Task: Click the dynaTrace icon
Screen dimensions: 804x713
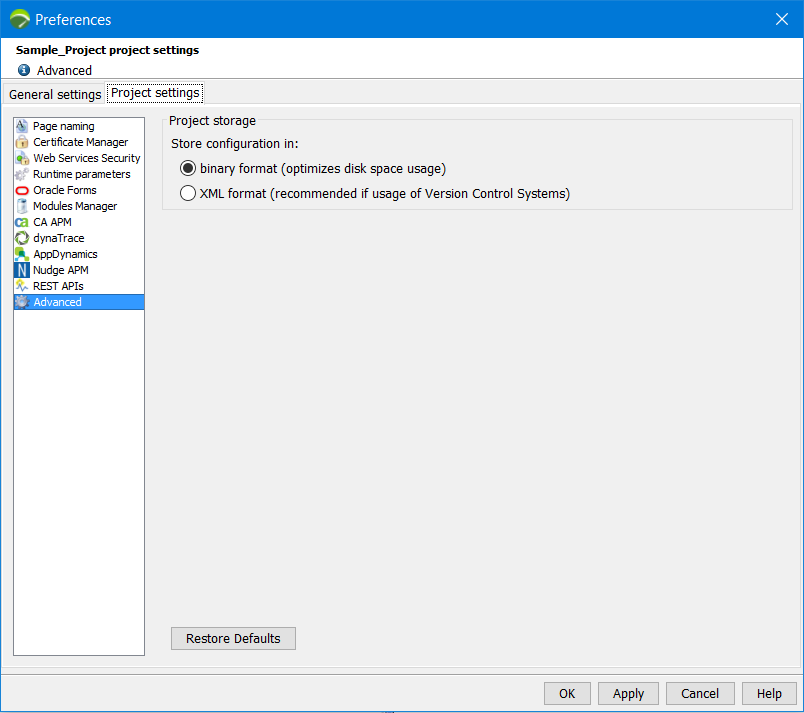Action: pos(22,238)
